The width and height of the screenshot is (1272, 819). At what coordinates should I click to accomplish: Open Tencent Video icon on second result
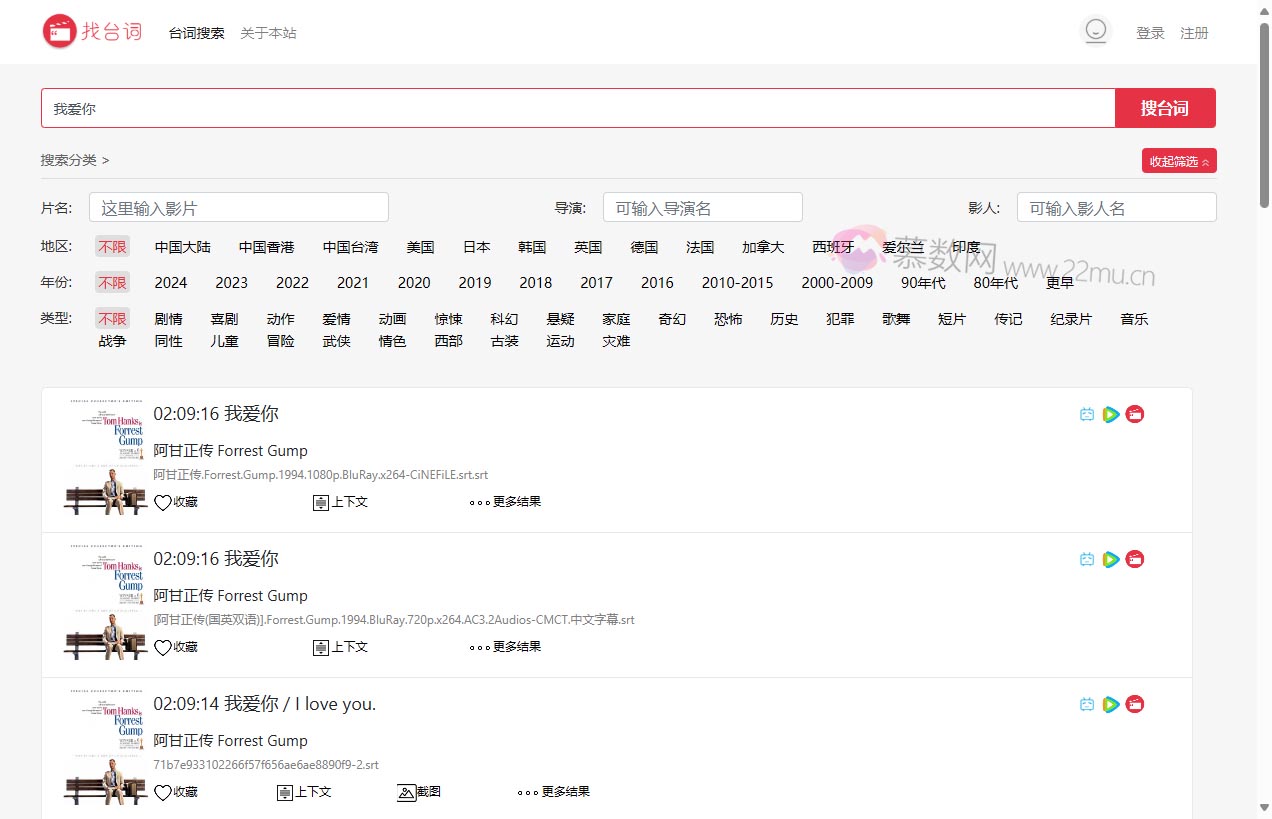[x=1111, y=560]
